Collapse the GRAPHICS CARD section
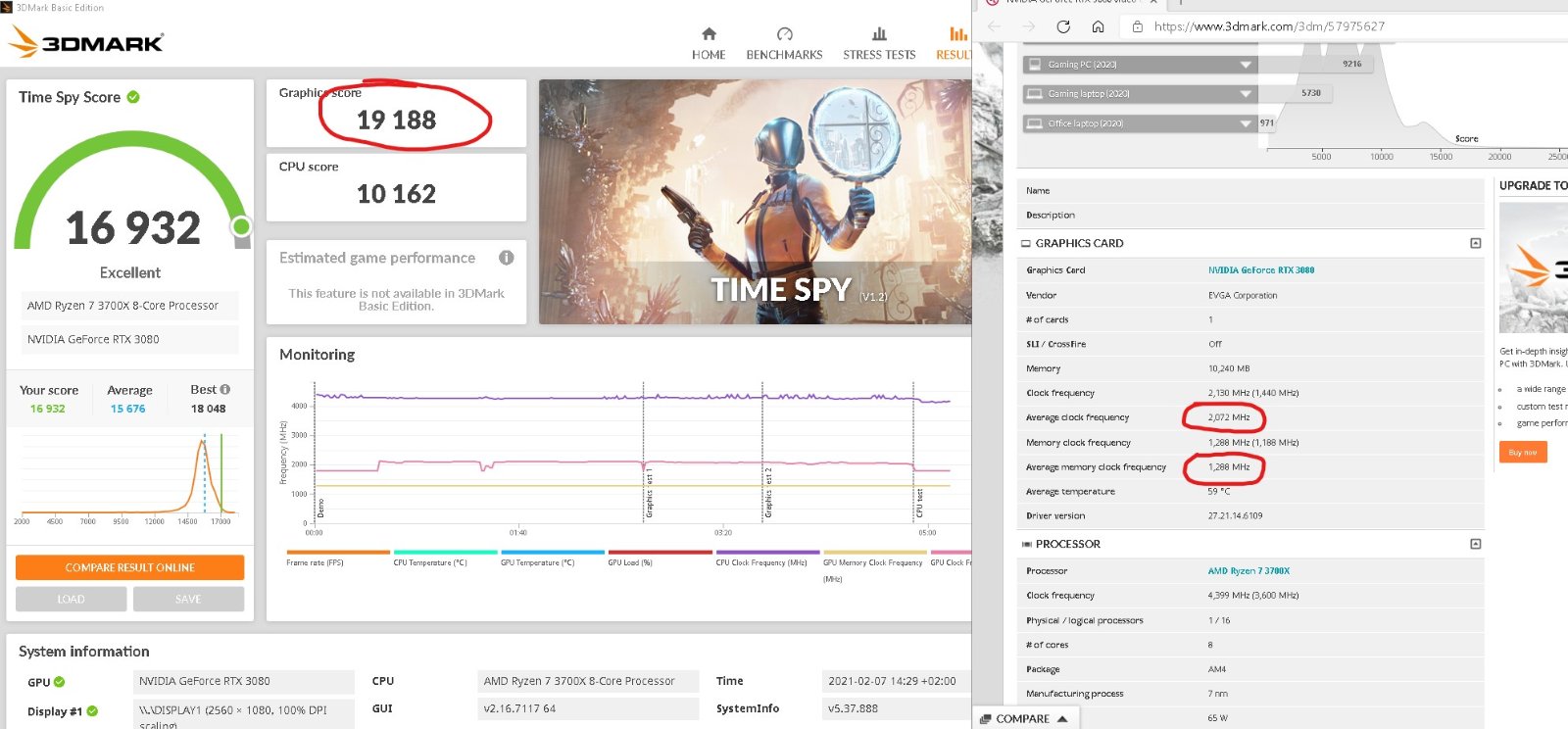The width and height of the screenshot is (1568, 729). click(1476, 243)
